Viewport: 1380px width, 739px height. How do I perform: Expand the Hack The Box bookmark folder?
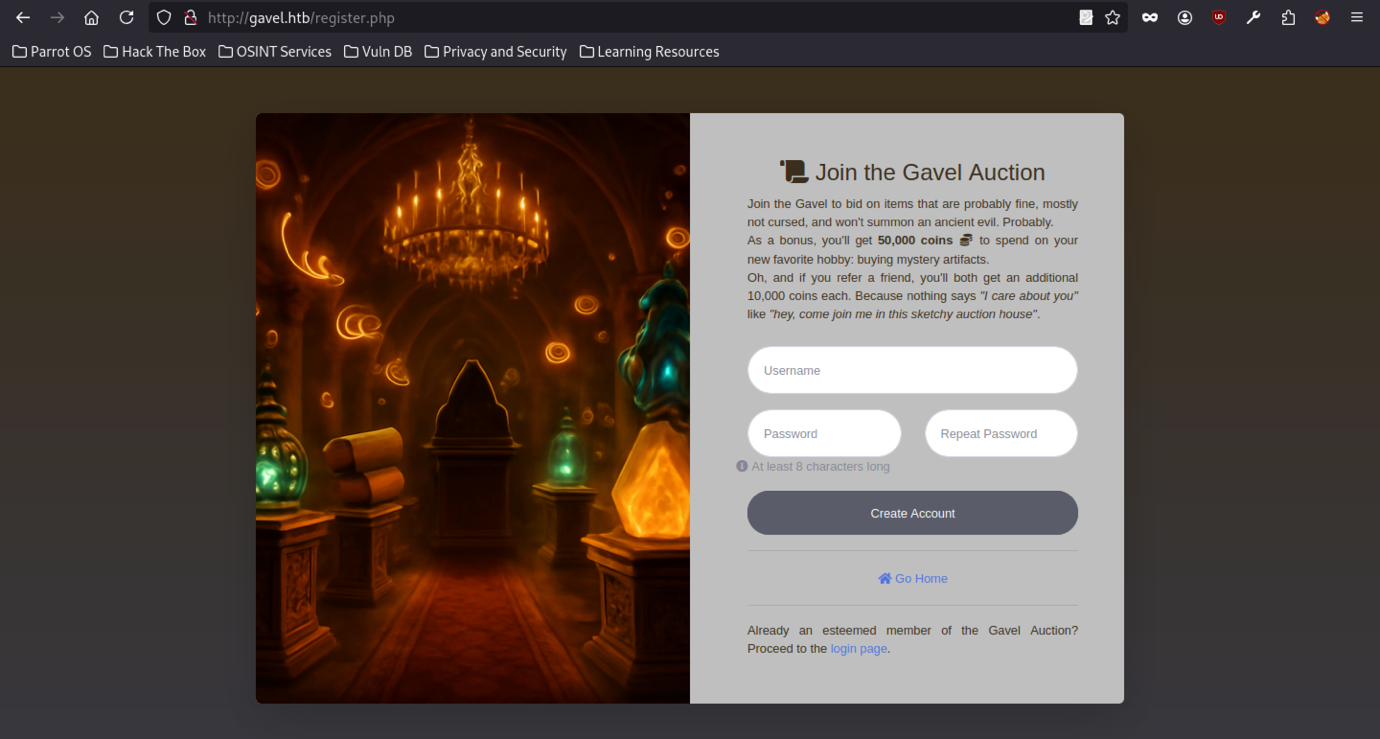point(154,52)
